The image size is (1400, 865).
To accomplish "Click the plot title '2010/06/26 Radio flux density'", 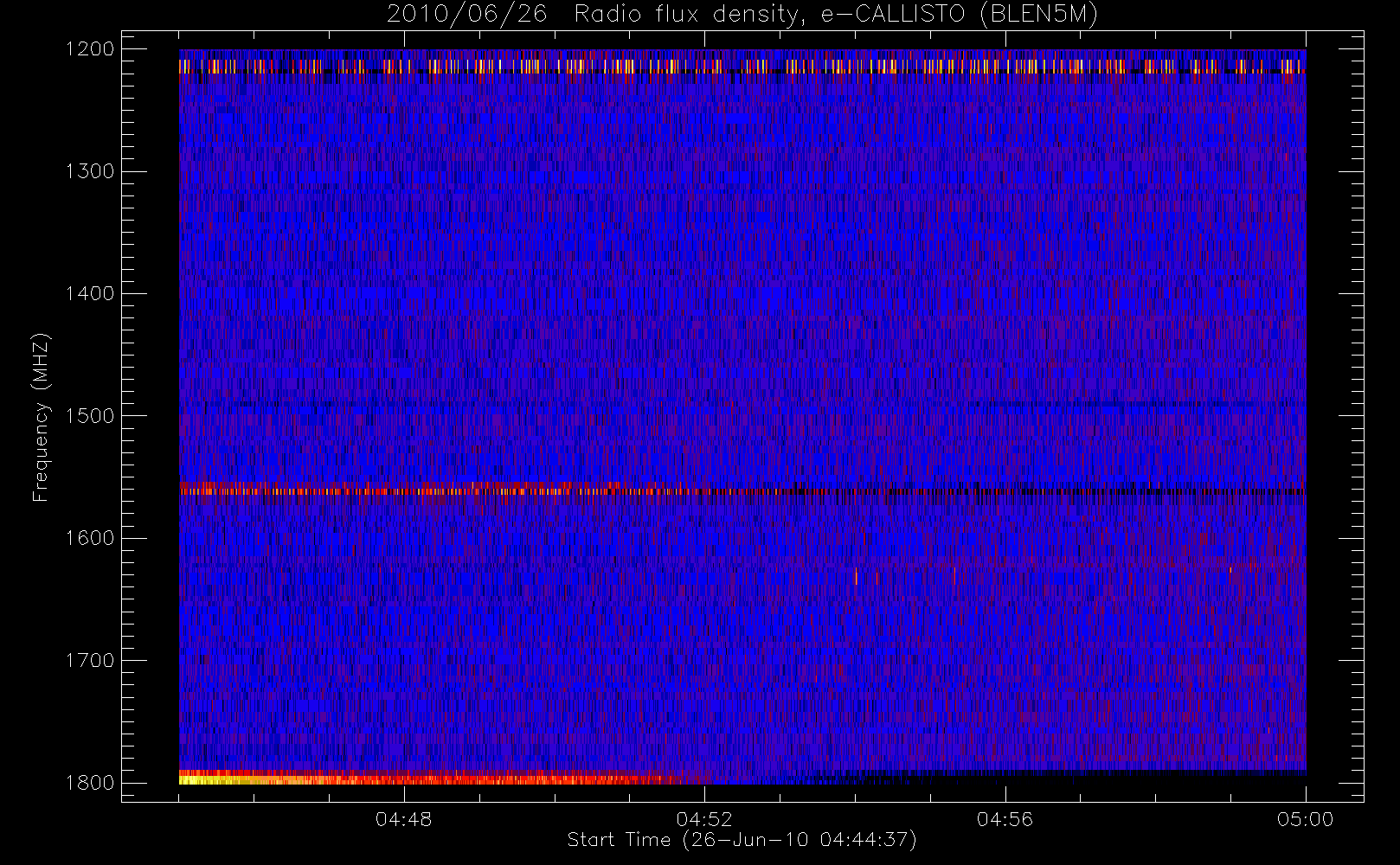I will pyautogui.click(x=593, y=15).
